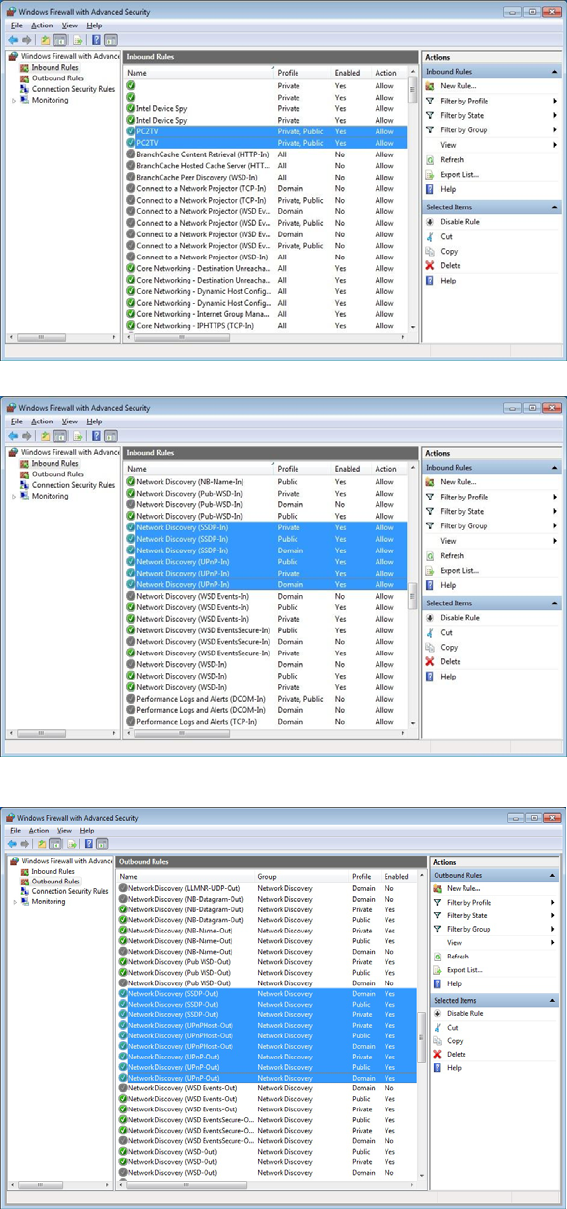Click Refresh icon in top window's Actions pane
Screen dimensions: 567x1209
coord(430,159)
